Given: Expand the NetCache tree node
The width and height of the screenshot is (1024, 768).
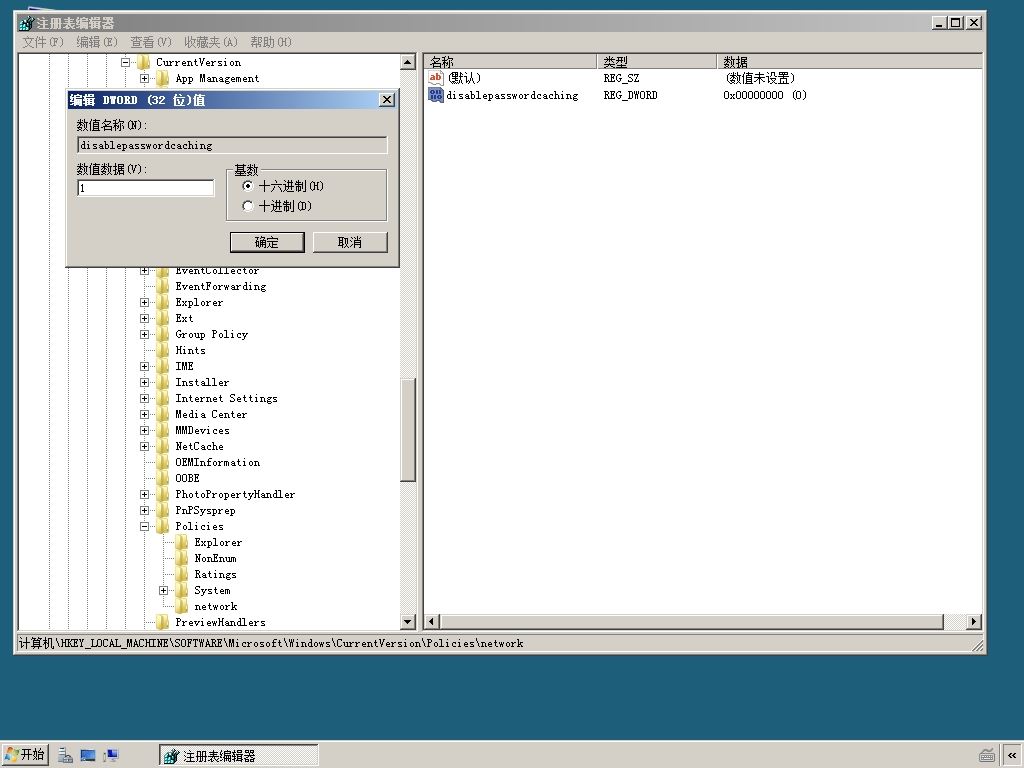Looking at the screenshot, I should 144,447.
